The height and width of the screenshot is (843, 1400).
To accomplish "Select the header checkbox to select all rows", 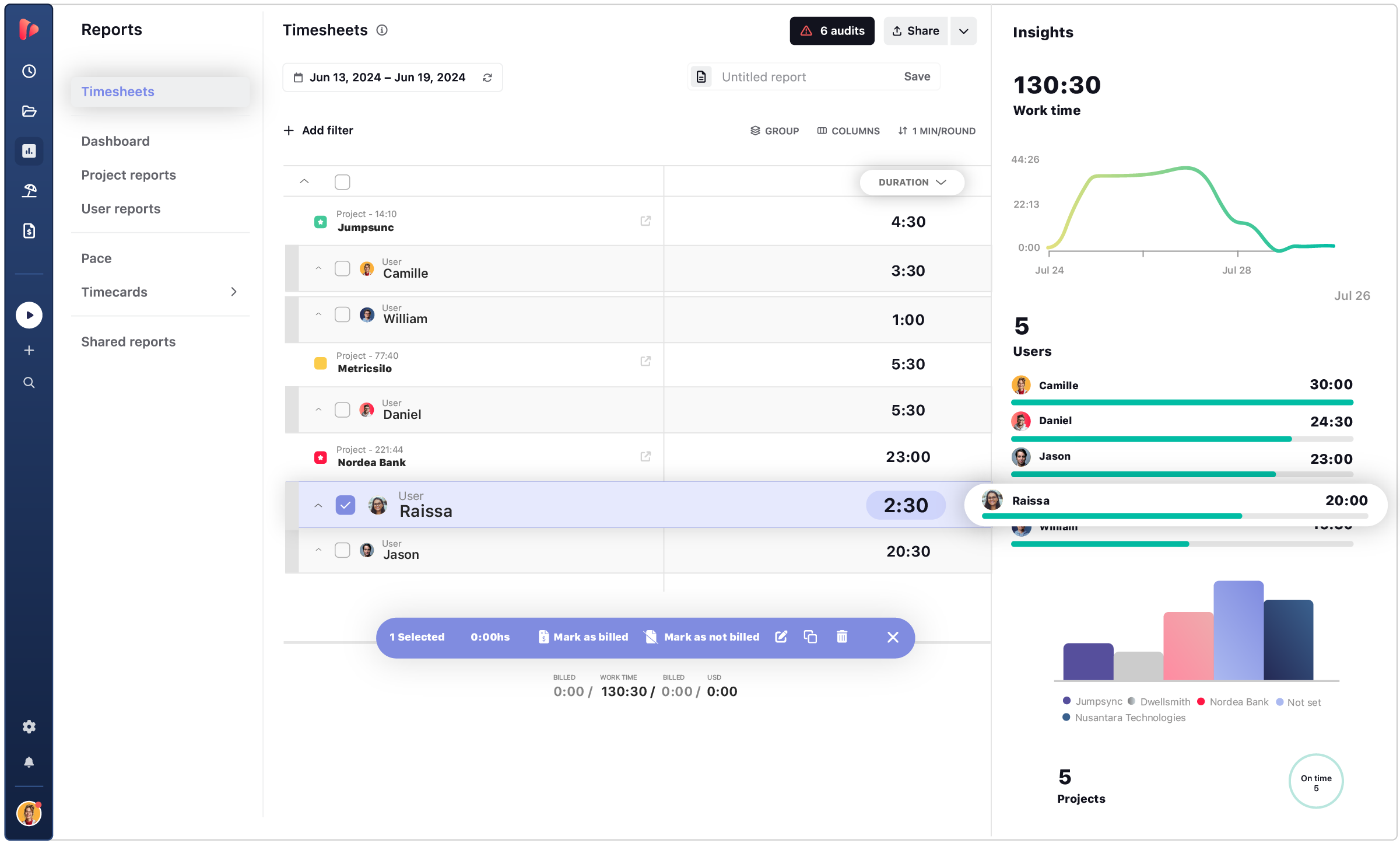I will tap(342, 181).
